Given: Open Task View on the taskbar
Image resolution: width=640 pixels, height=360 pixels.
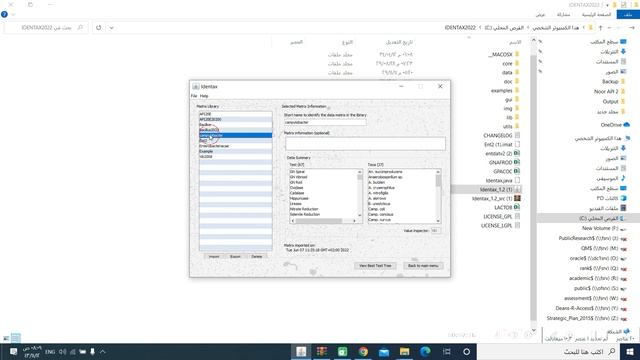Looking at the screenshot, I should pyautogui.click(x=447, y=351).
